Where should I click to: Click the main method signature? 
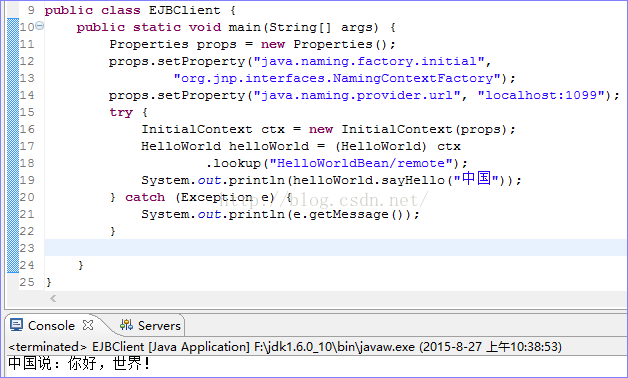coord(227,27)
